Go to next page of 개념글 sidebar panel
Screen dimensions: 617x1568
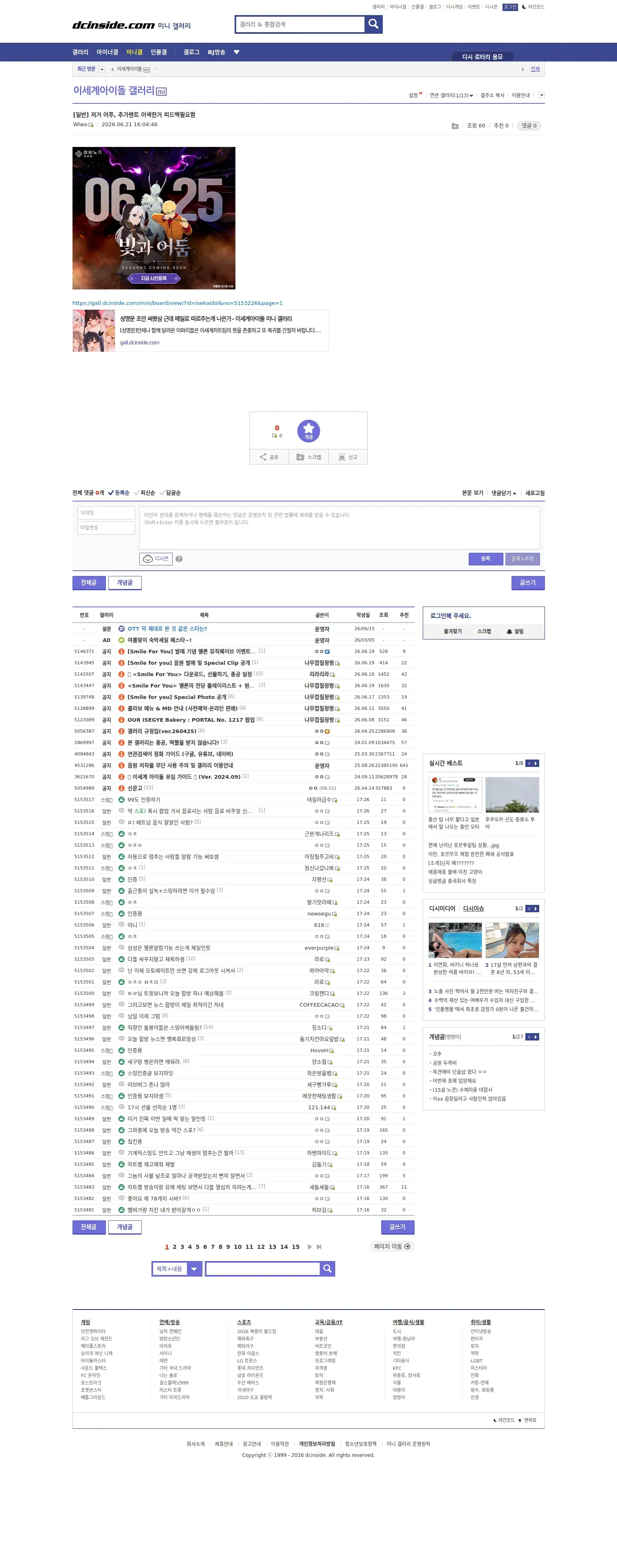[x=536, y=1037]
